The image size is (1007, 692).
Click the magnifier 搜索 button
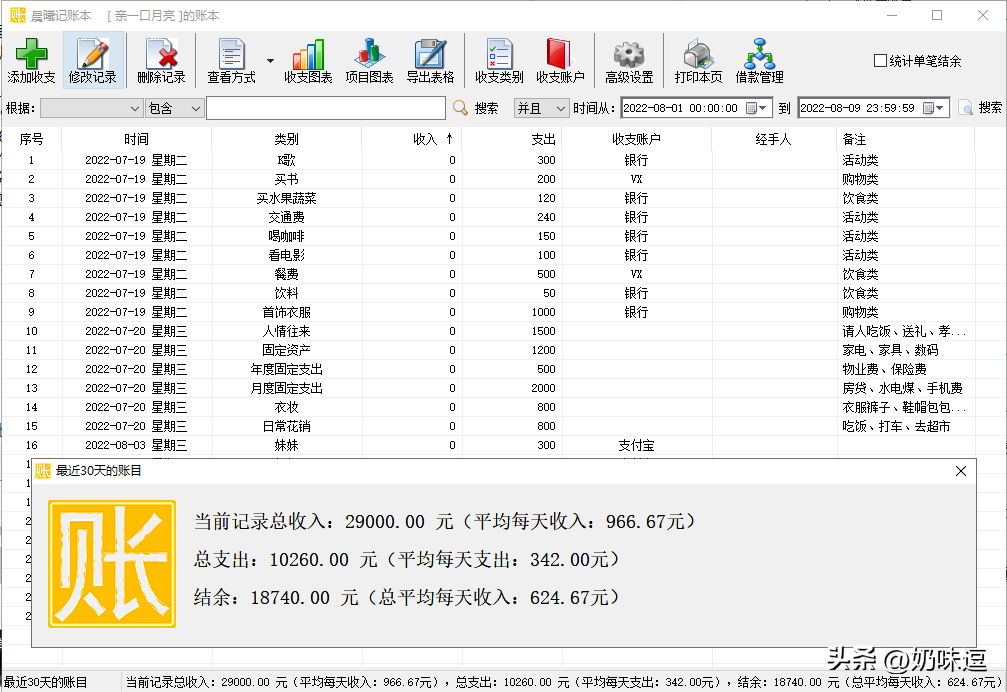(475, 108)
